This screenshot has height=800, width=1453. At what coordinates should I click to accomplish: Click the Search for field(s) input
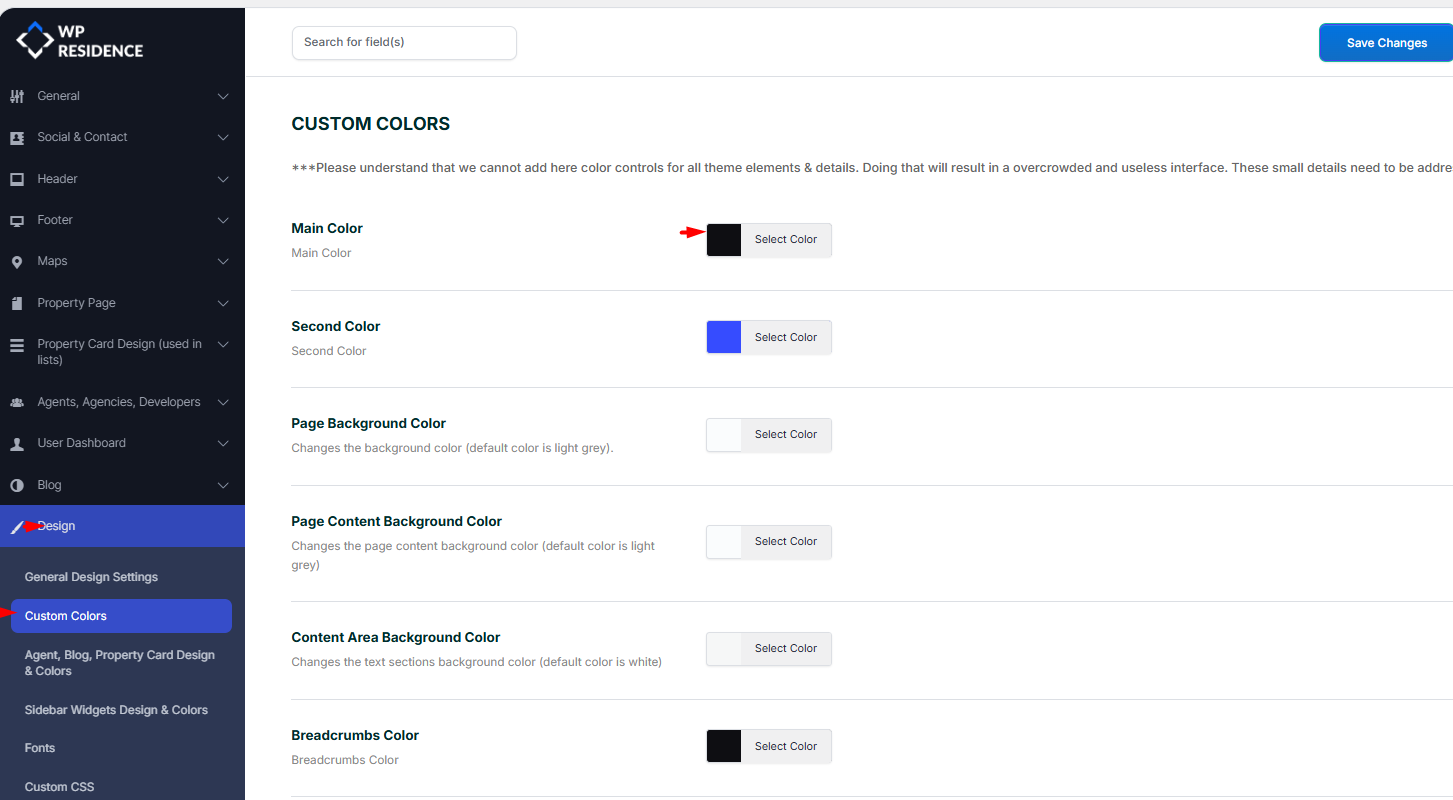404,43
